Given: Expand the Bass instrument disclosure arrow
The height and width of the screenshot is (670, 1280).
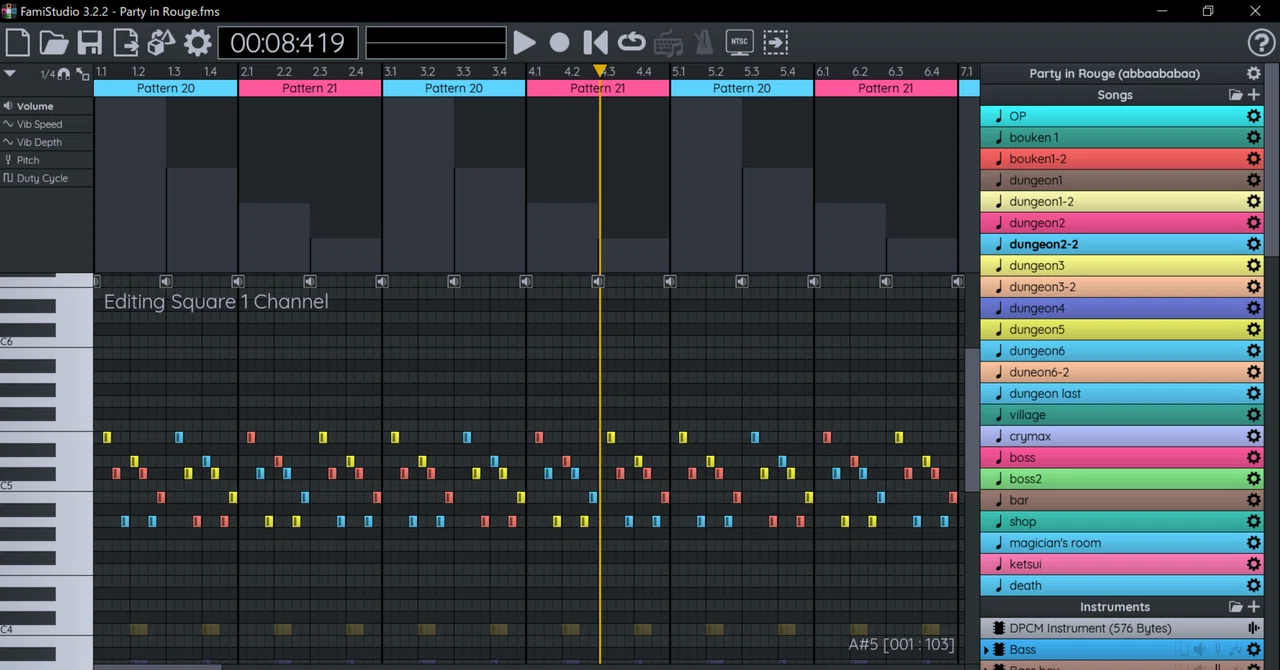Looking at the screenshot, I should coord(986,650).
